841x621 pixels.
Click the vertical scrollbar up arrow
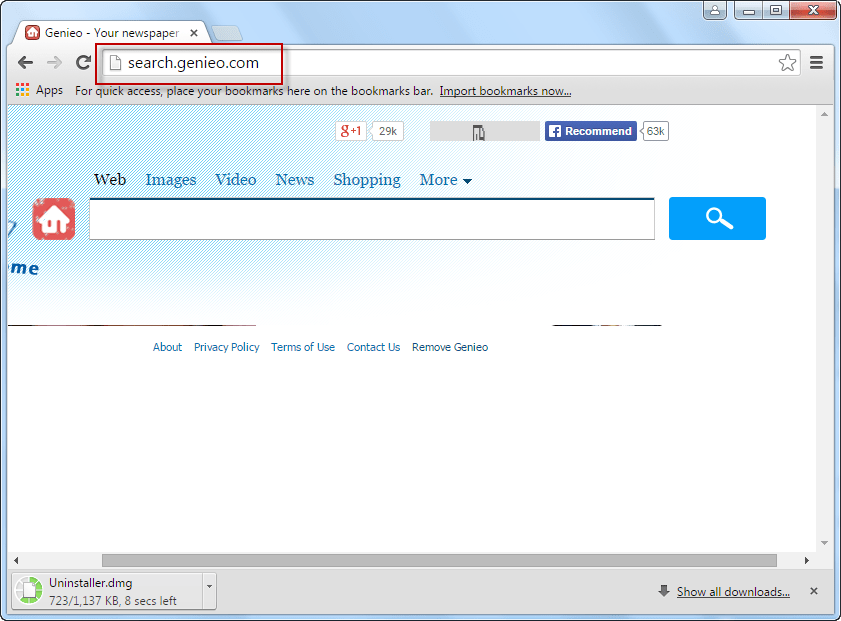click(824, 114)
